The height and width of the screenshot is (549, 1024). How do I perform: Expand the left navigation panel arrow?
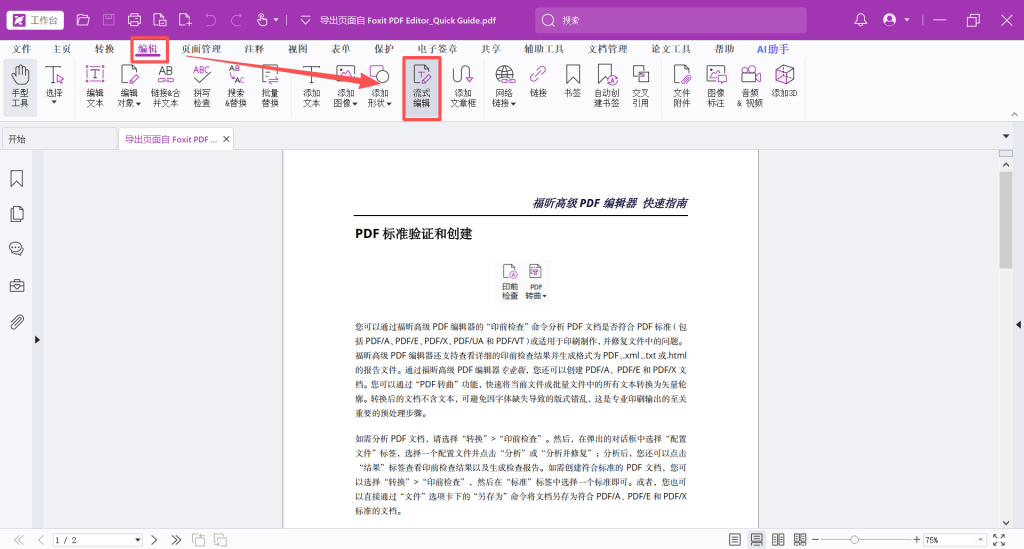[x=37, y=339]
